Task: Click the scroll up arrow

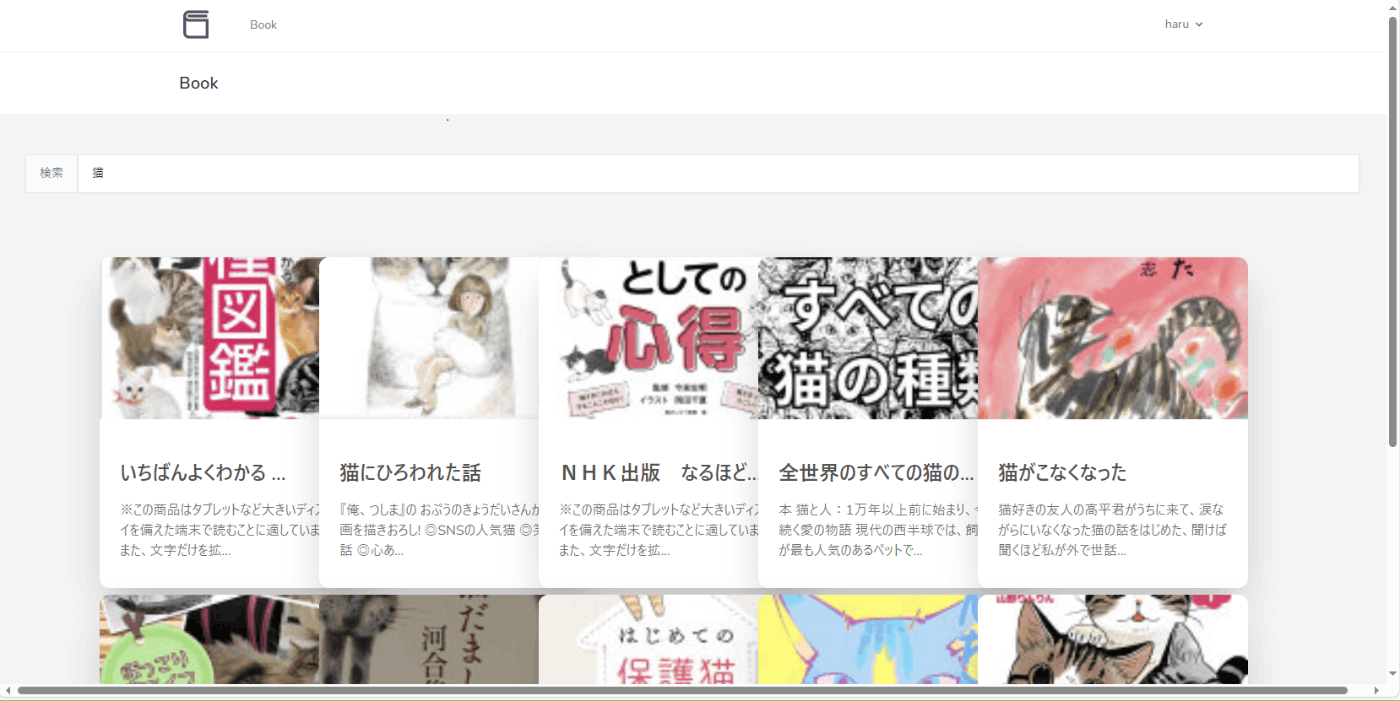Action: click(x=1393, y=7)
